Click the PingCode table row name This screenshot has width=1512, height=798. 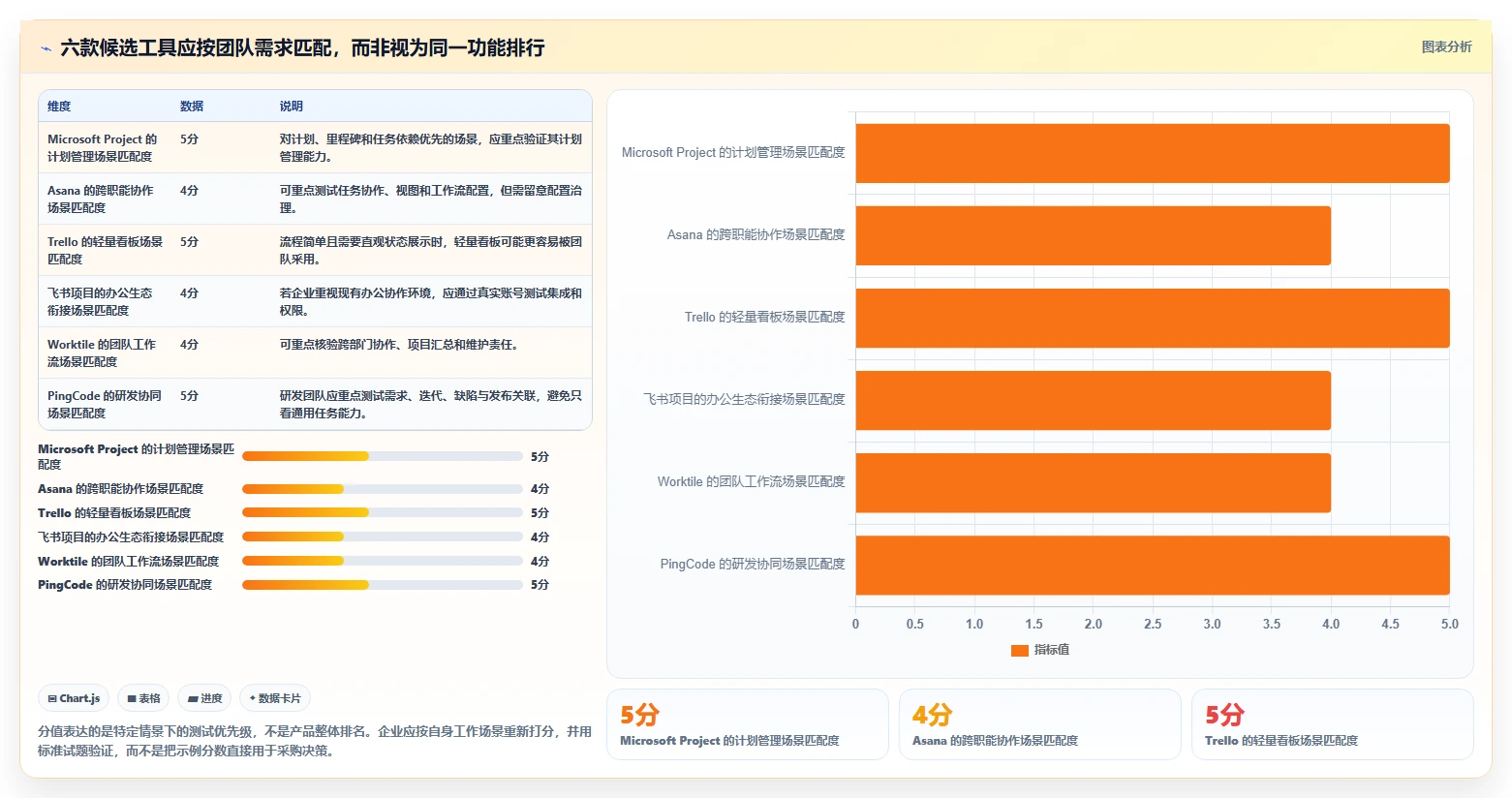[x=105, y=405]
